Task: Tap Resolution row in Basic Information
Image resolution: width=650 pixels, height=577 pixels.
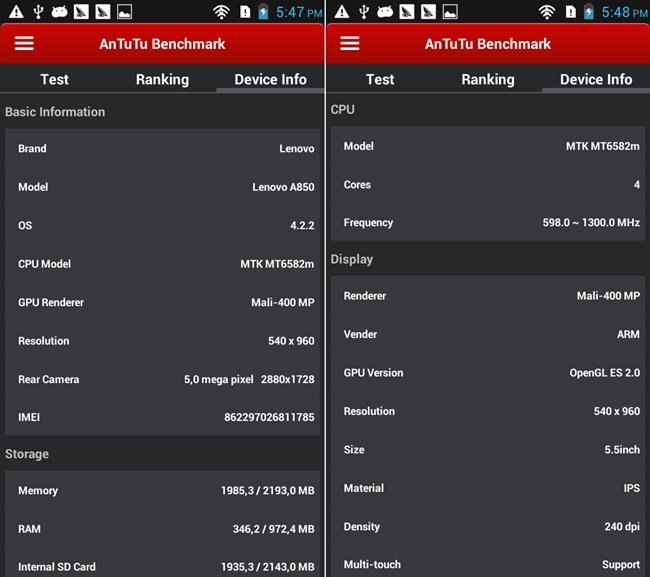Action: click(162, 341)
